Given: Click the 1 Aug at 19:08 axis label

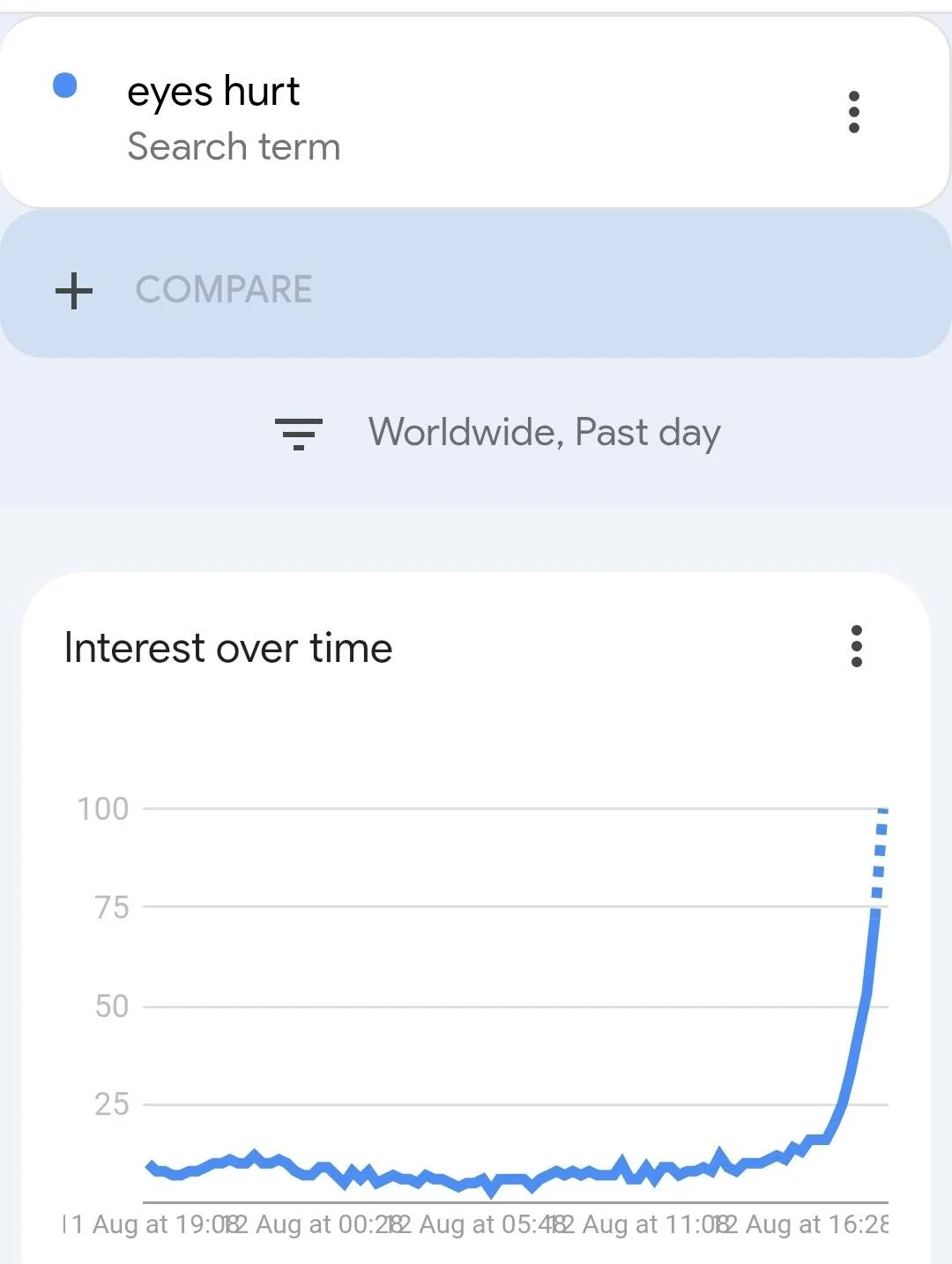Looking at the screenshot, I should pyautogui.click(x=150, y=1224).
